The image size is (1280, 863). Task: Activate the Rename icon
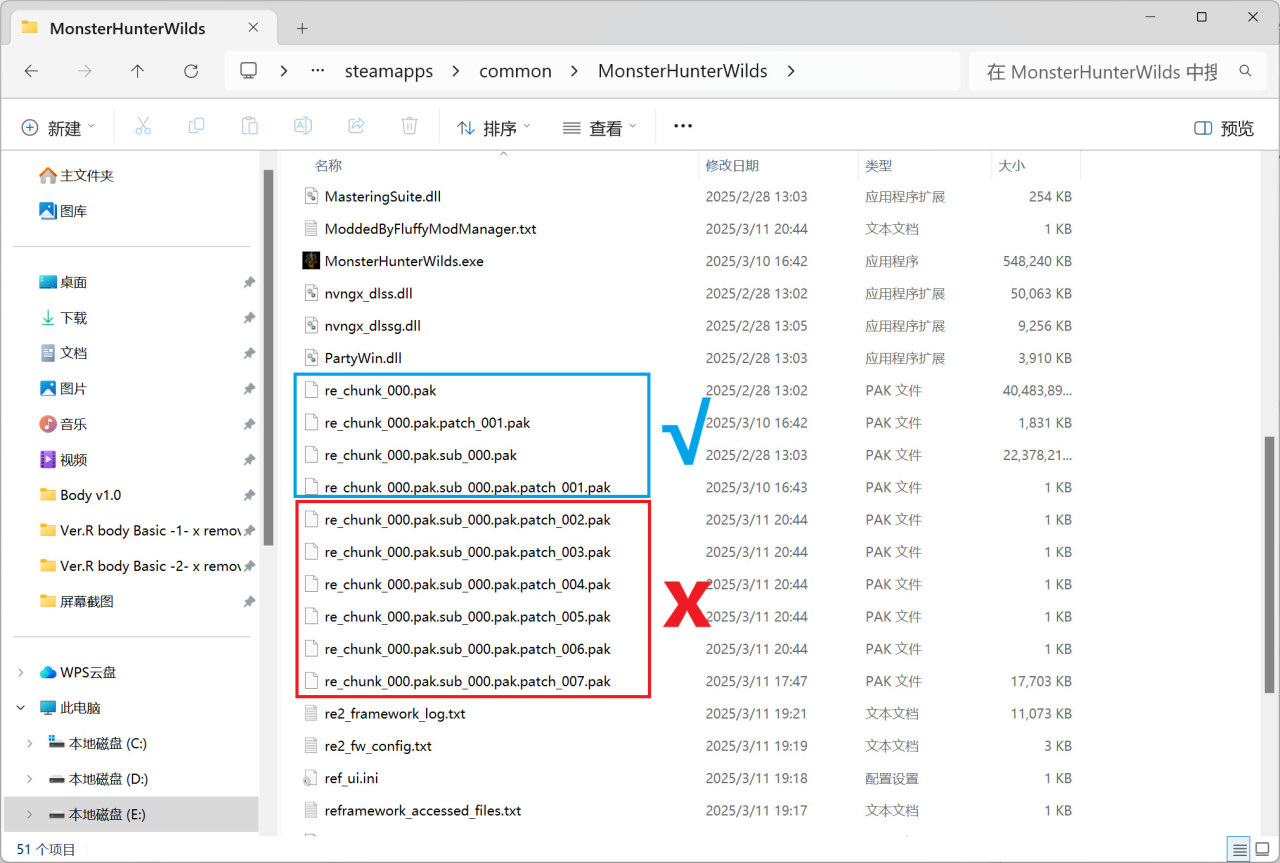(x=303, y=125)
